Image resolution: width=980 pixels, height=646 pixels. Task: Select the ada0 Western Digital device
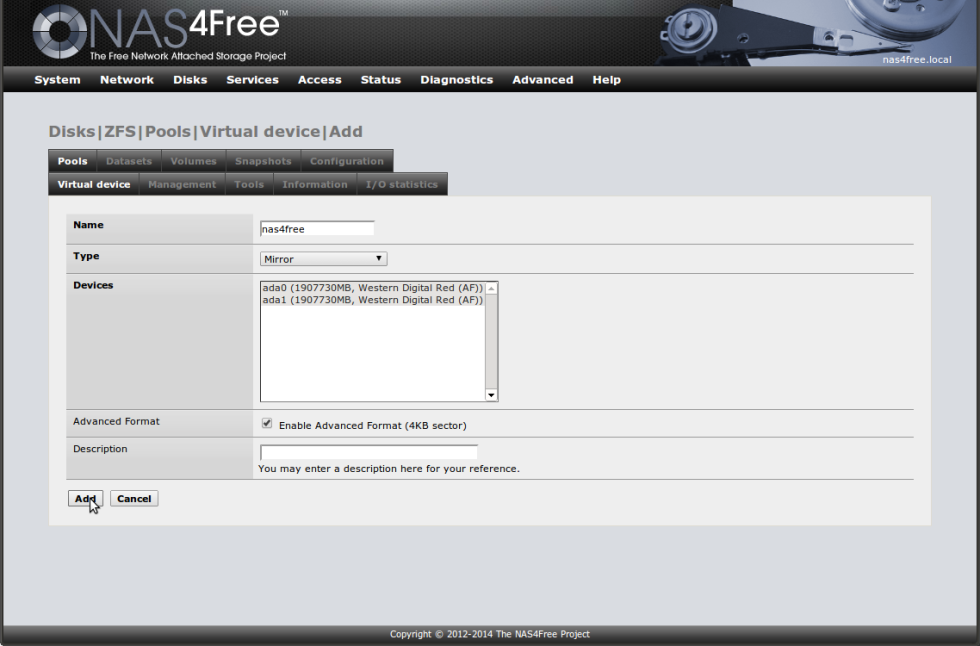(370, 288)
